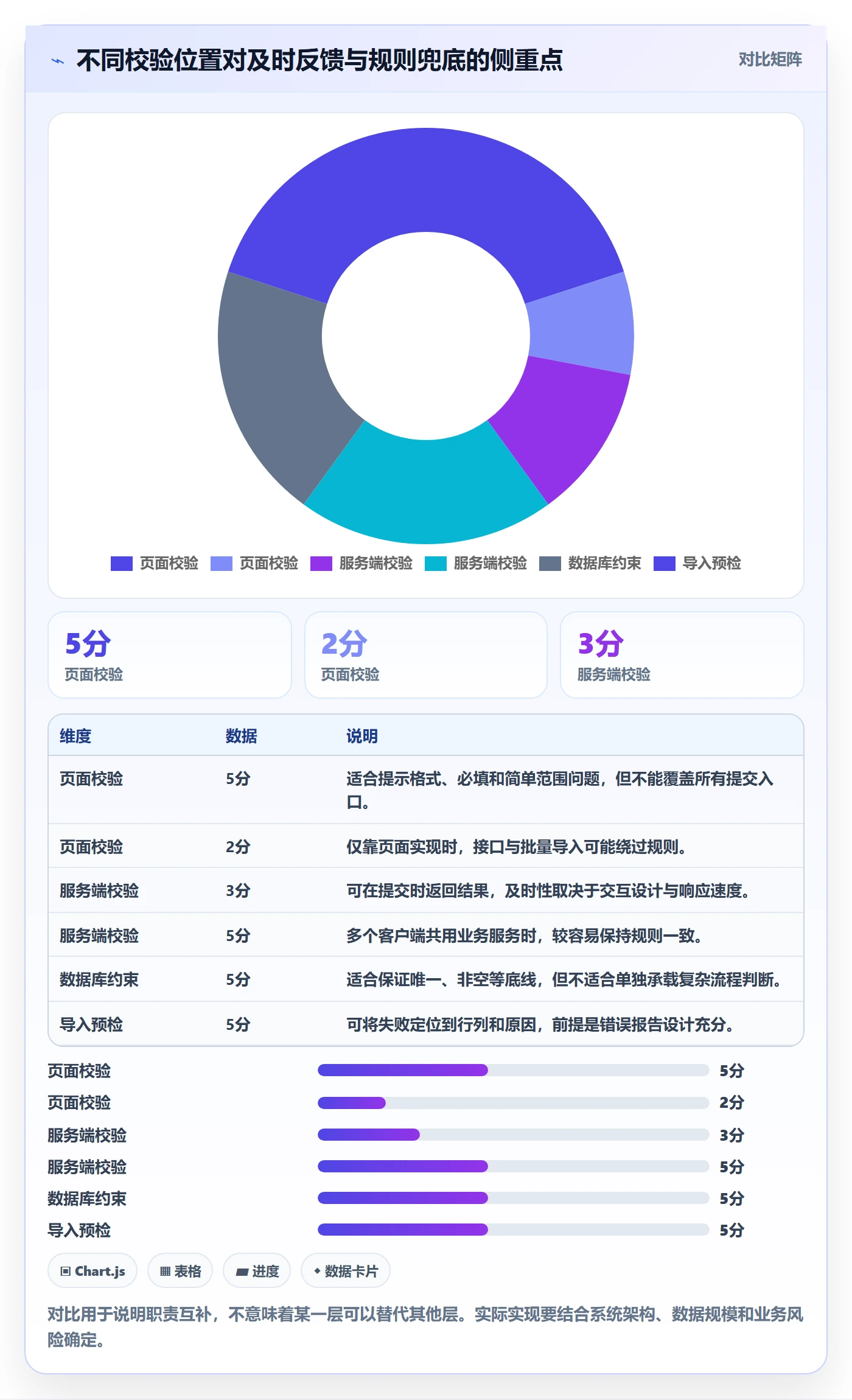Viewport: 852px width, 1400px height.
Task: Click the table text starting 可在提交时返回结果
Action: coord(548,891)
